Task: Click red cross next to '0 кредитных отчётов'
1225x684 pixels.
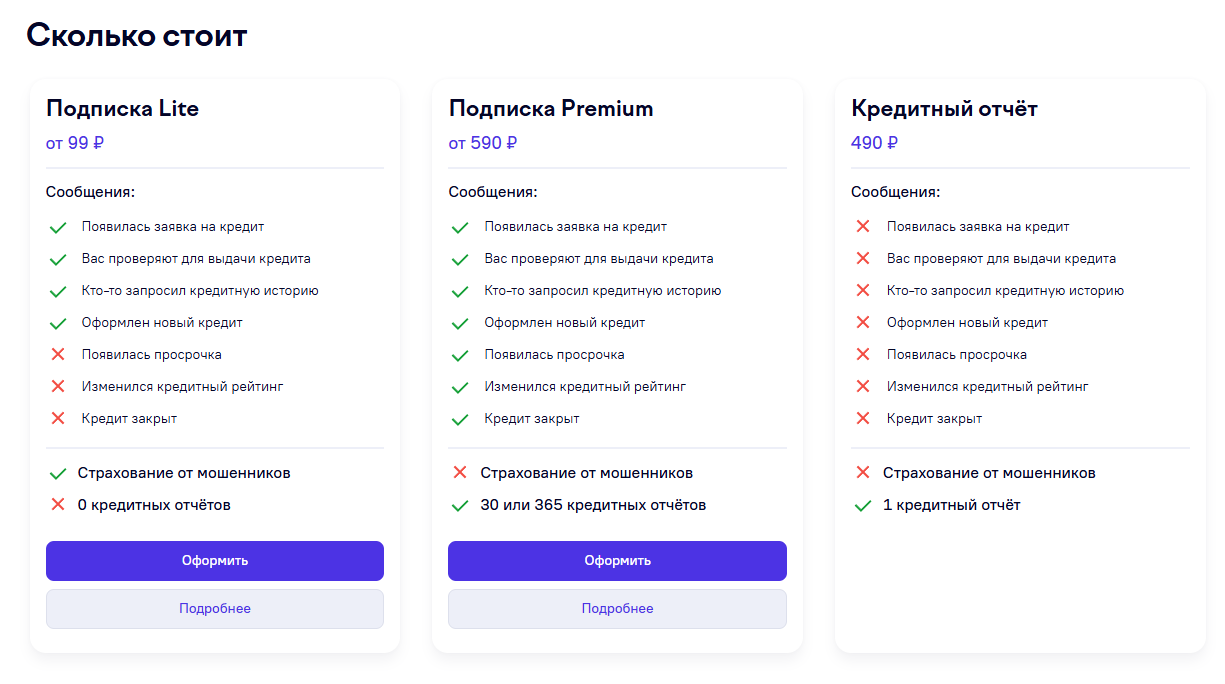Action: pyautogui.click(x=58, y=505)
